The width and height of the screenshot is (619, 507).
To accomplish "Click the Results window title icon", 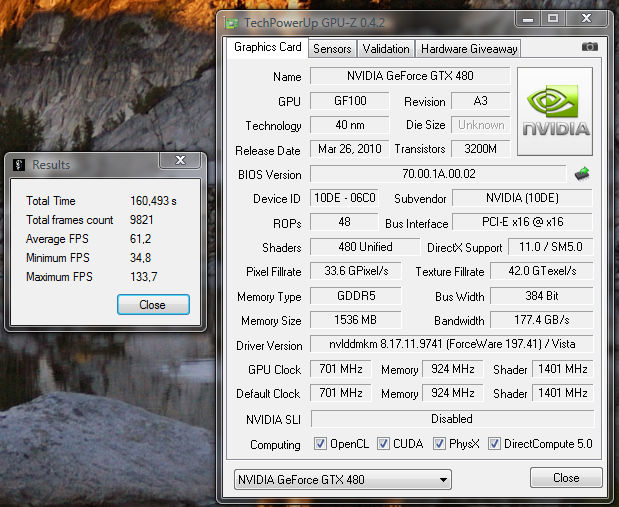I will point(19,164).
